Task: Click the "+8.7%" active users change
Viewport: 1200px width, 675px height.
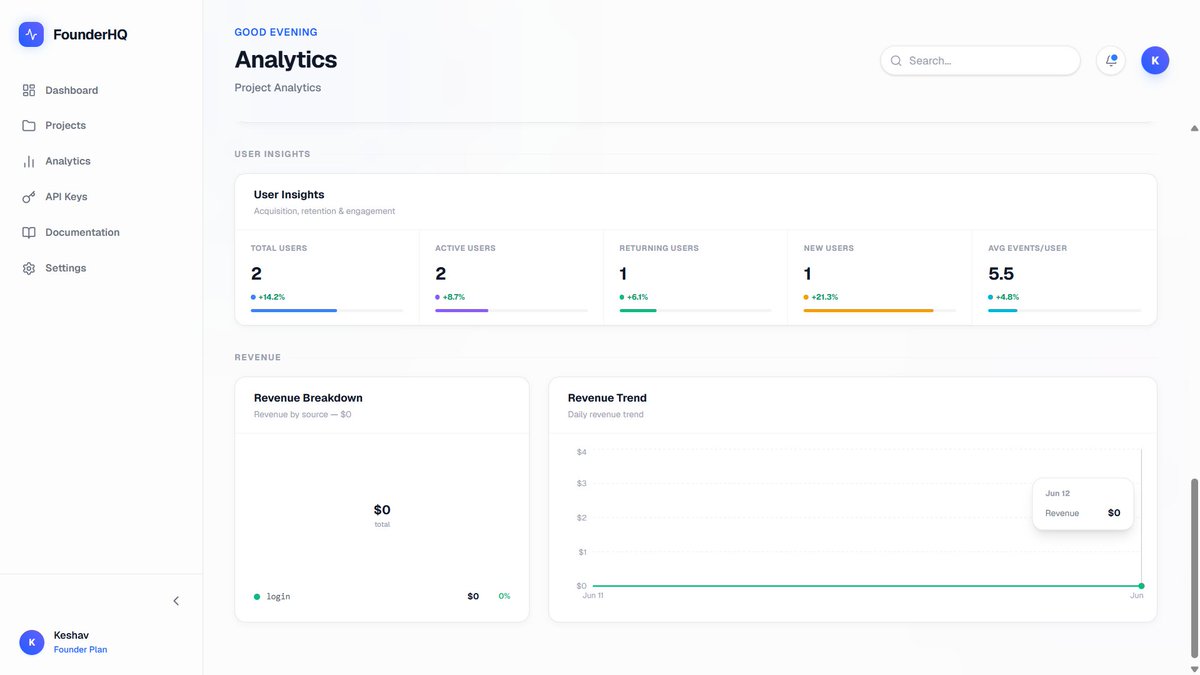Action: coord(454,297)
